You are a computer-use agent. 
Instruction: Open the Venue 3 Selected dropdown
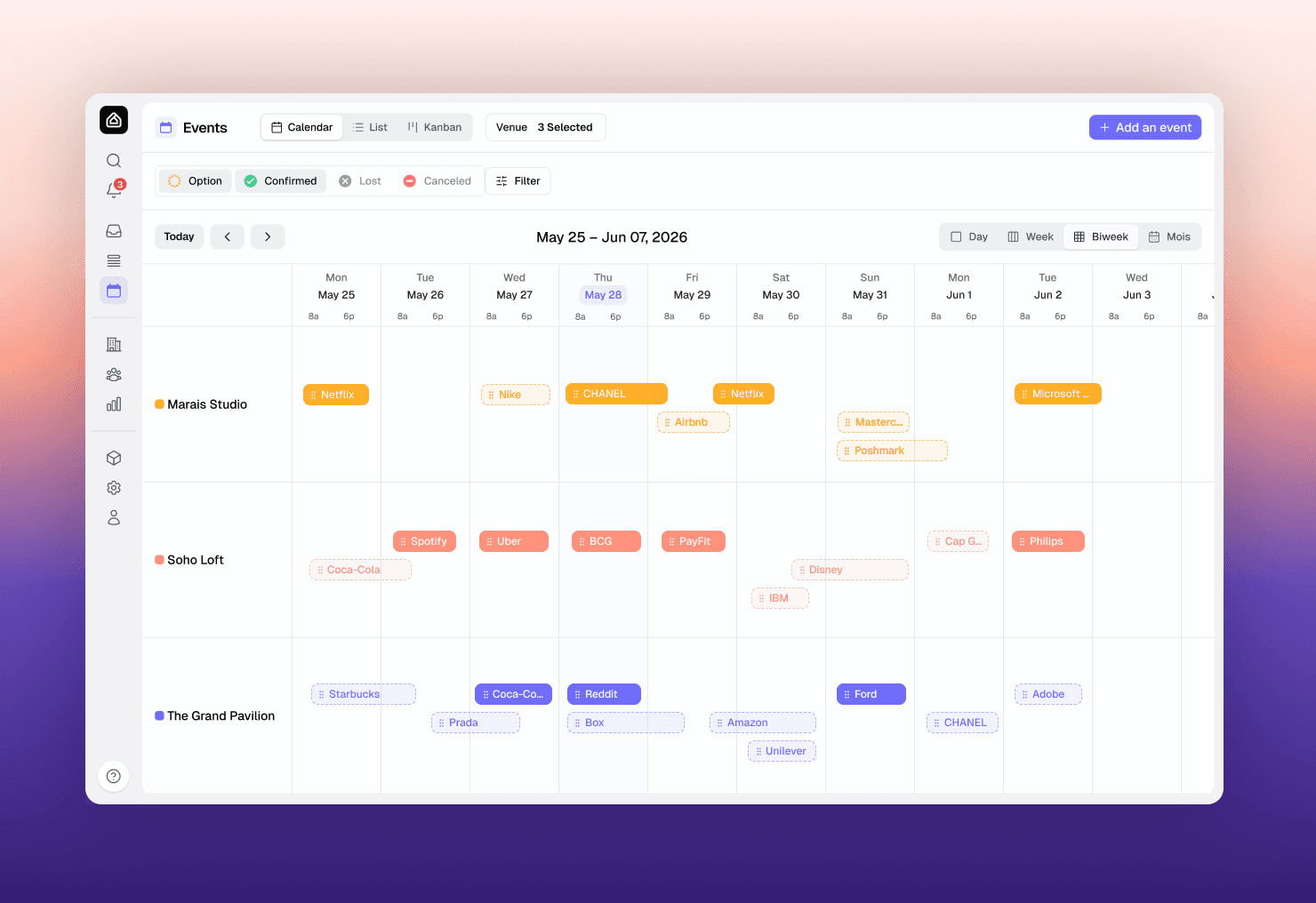coord(545,127)
